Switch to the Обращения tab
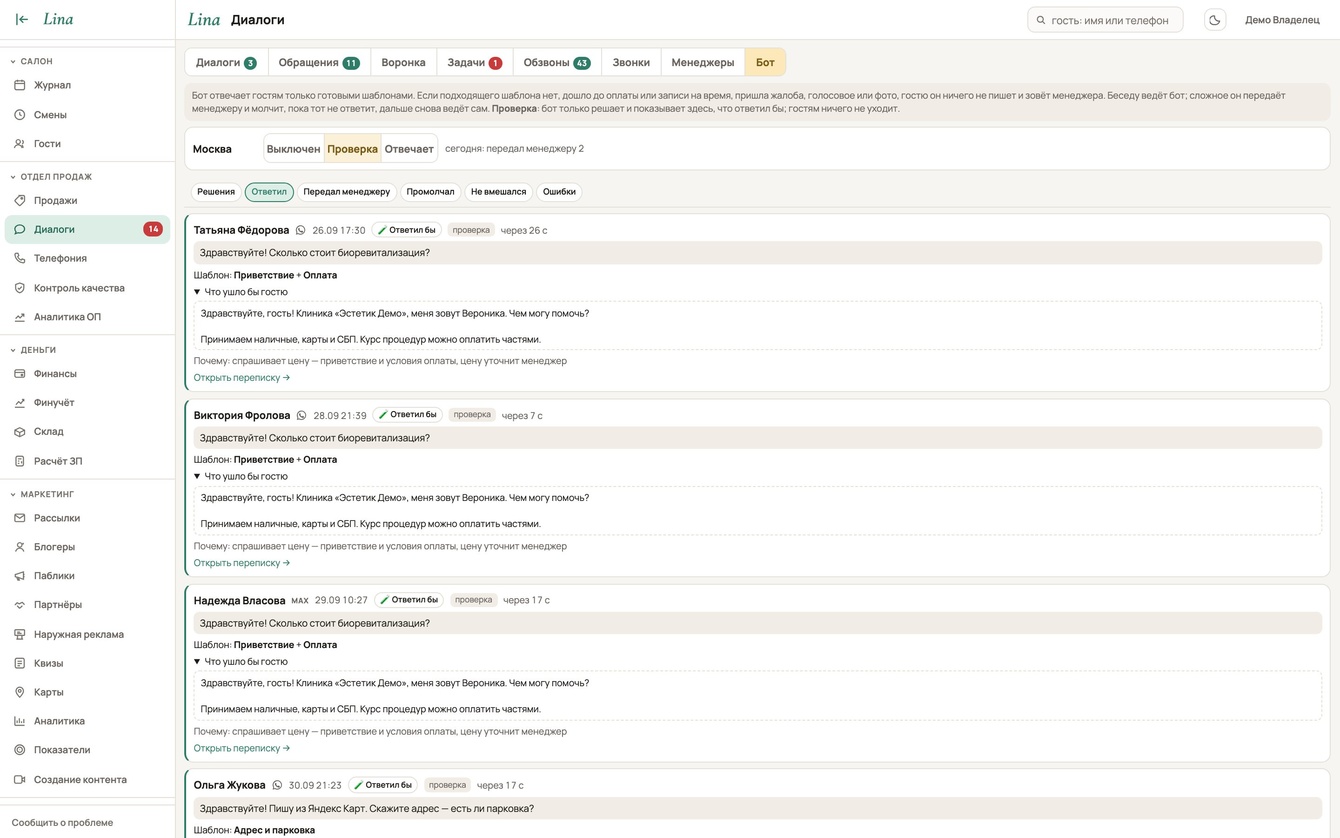The image size is (1340, 838). [319, 62]
